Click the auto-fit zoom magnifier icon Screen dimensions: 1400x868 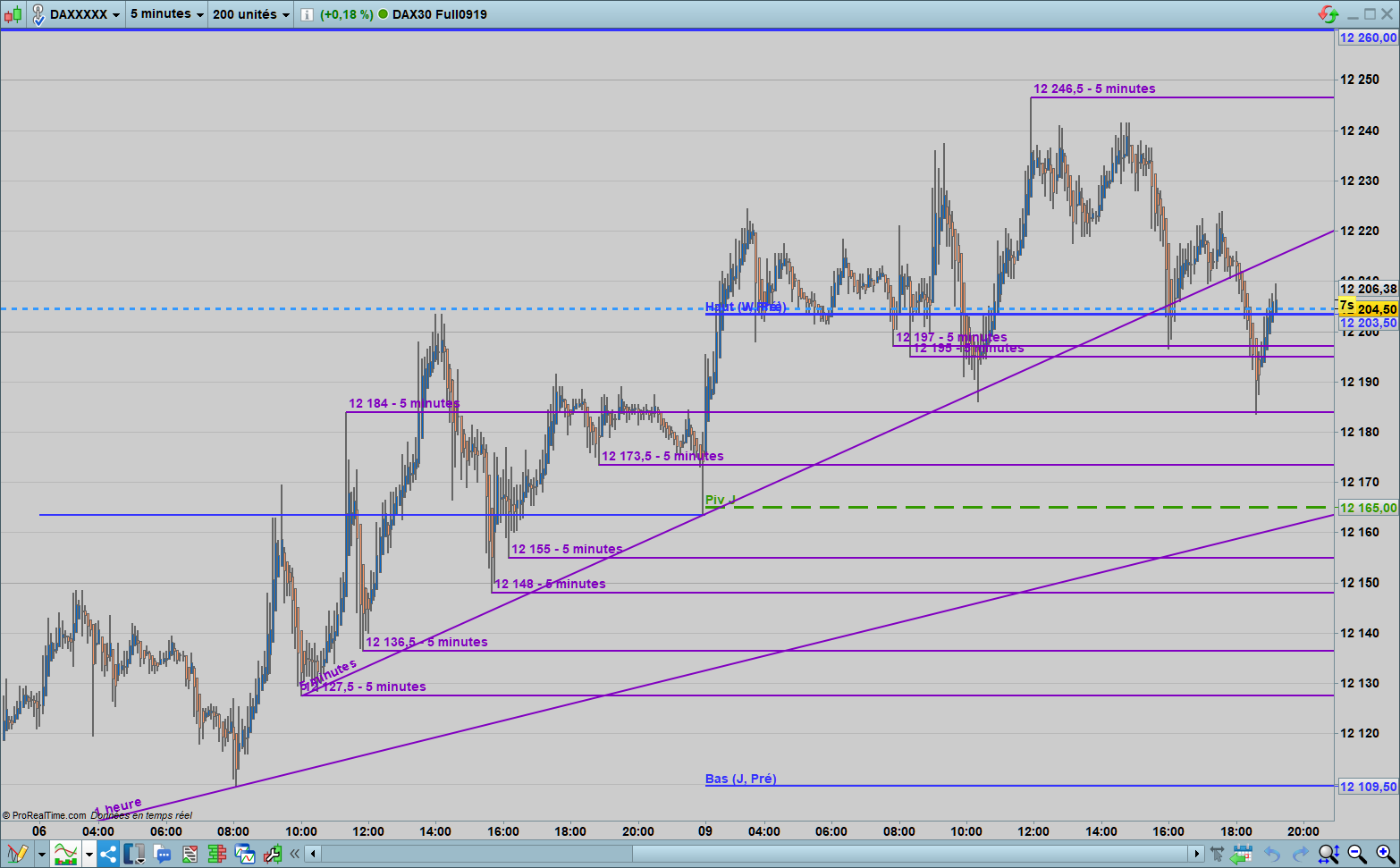(1328, 854)
